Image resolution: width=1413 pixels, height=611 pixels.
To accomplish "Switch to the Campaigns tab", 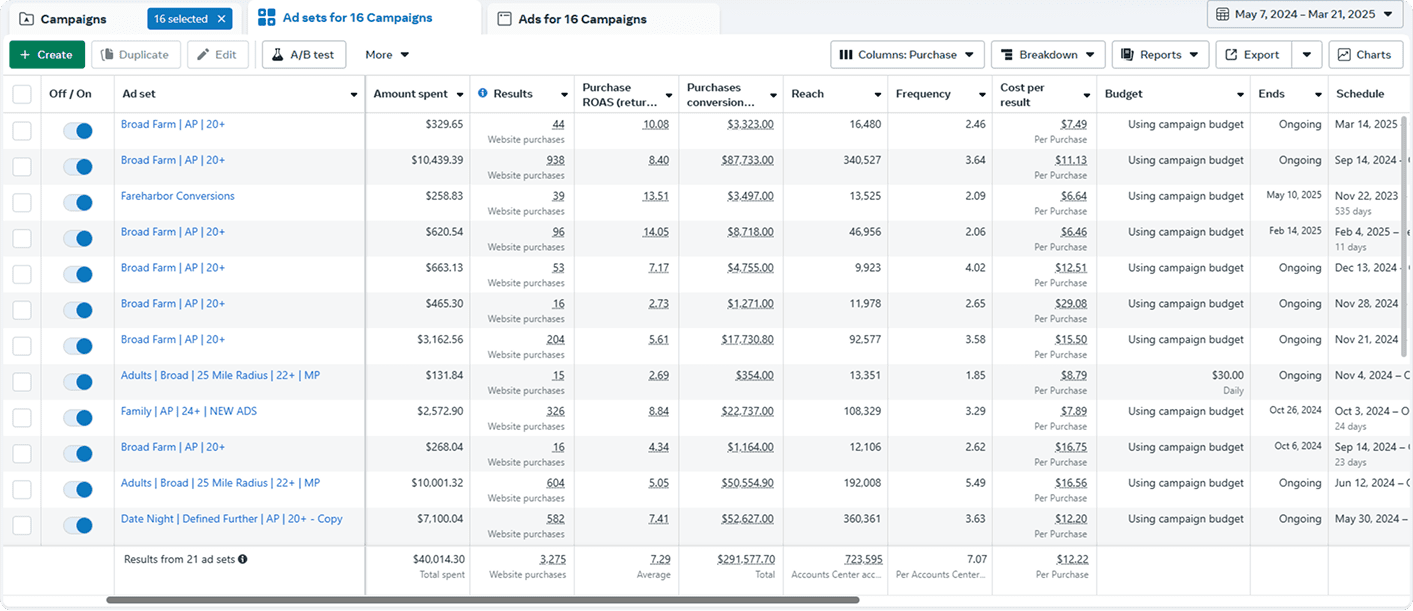I will [x=73, y=19].
